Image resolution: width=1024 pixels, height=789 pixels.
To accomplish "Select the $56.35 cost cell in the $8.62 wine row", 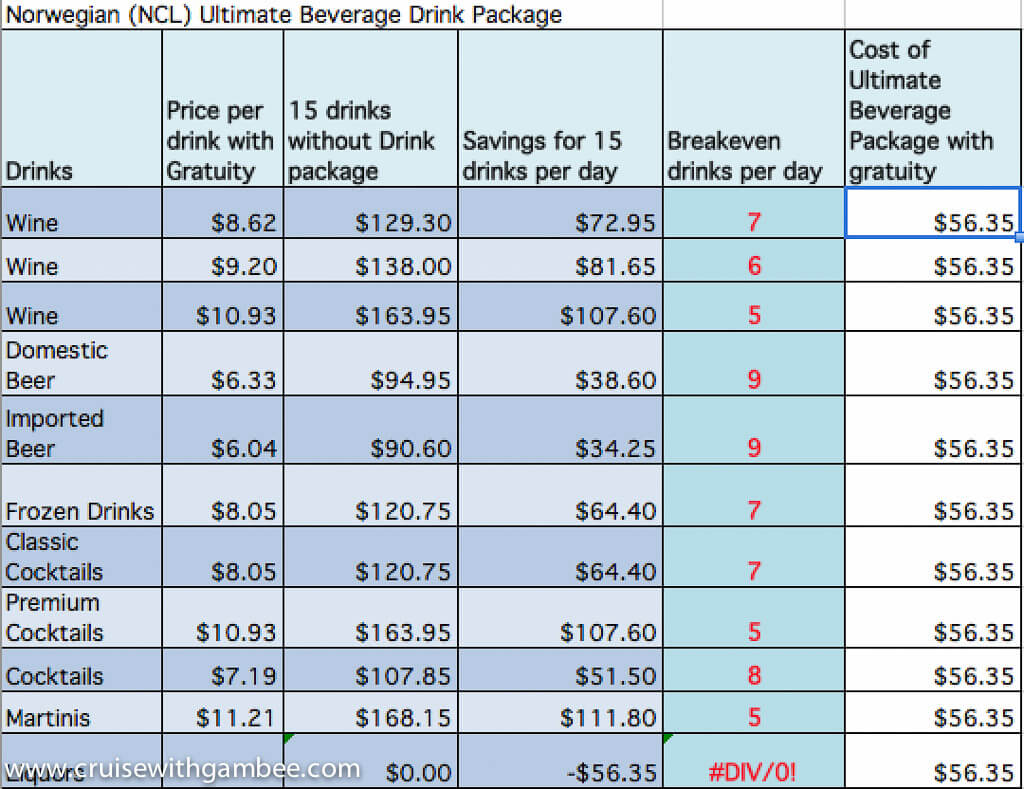I will point(933,213).
